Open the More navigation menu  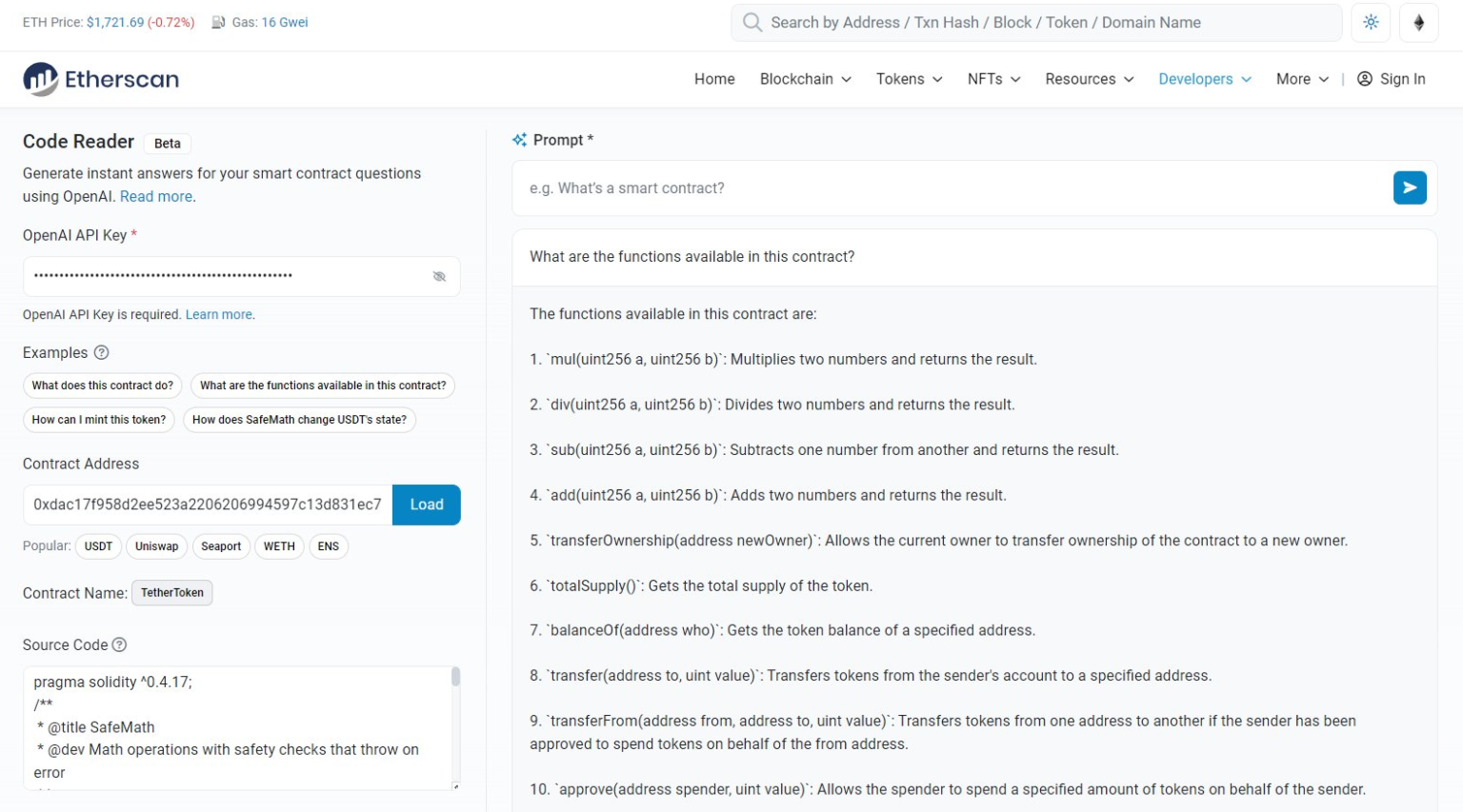point(1301,79)
